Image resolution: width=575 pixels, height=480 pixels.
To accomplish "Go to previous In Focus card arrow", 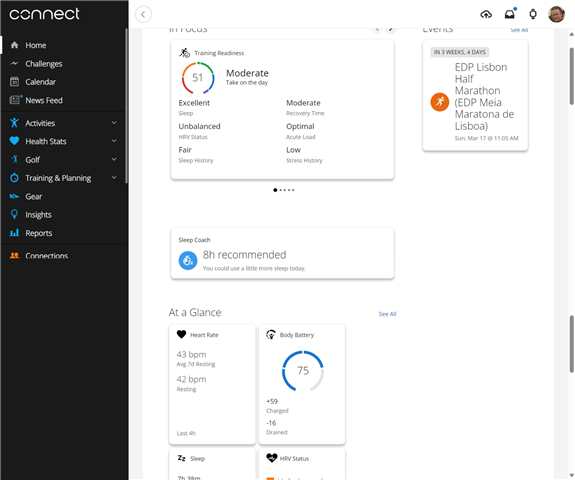I will click(x=377, y=29).
